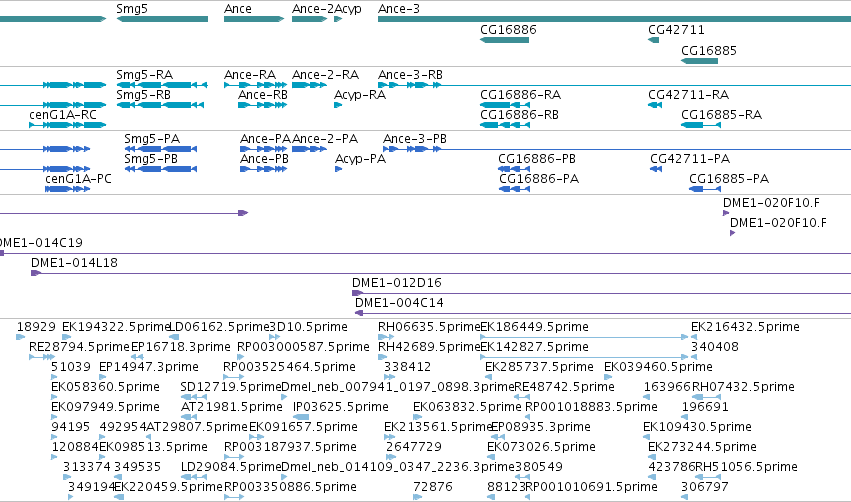Click transcript Ance-RB label

click(263, 94)
